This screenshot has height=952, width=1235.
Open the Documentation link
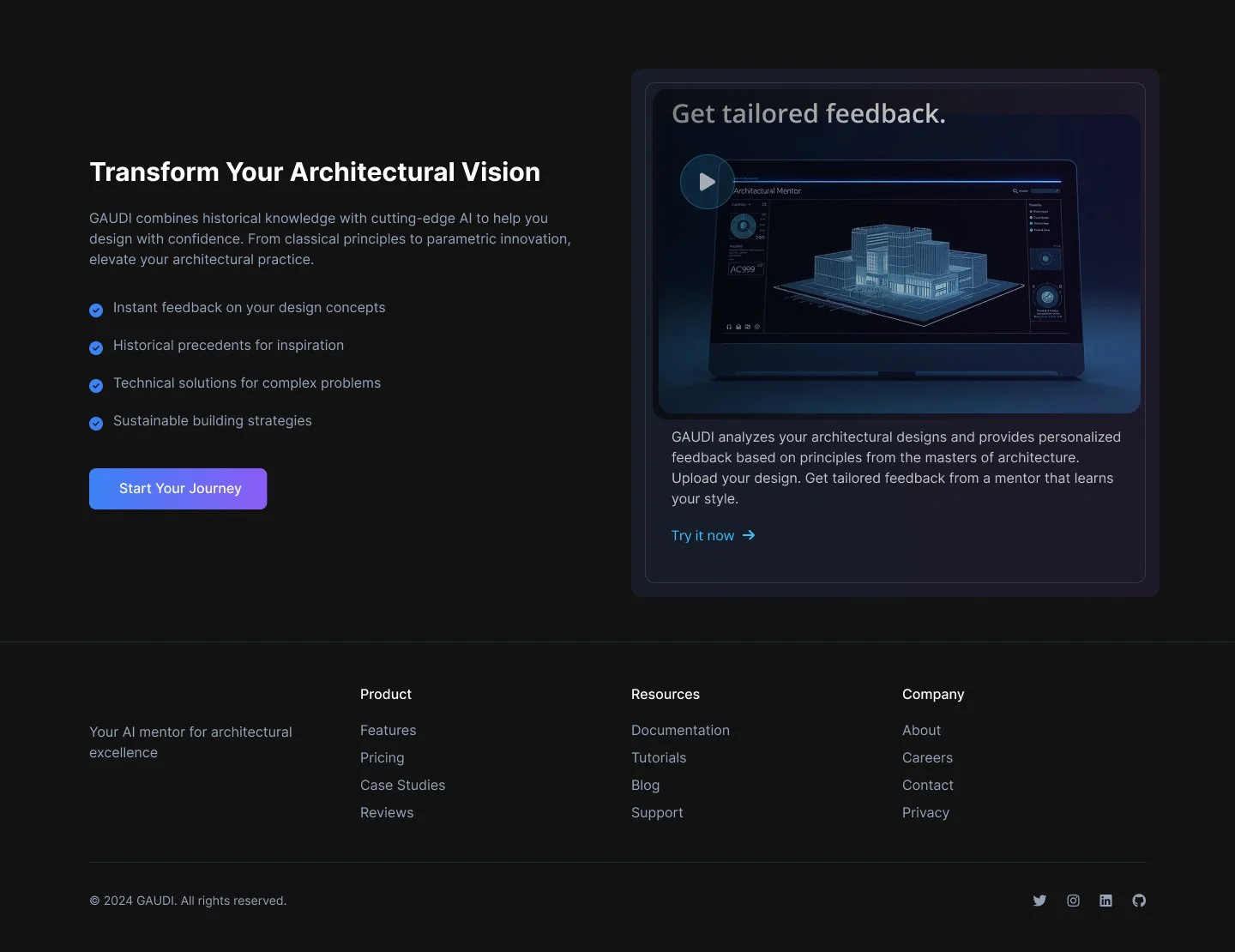(680, 731)
